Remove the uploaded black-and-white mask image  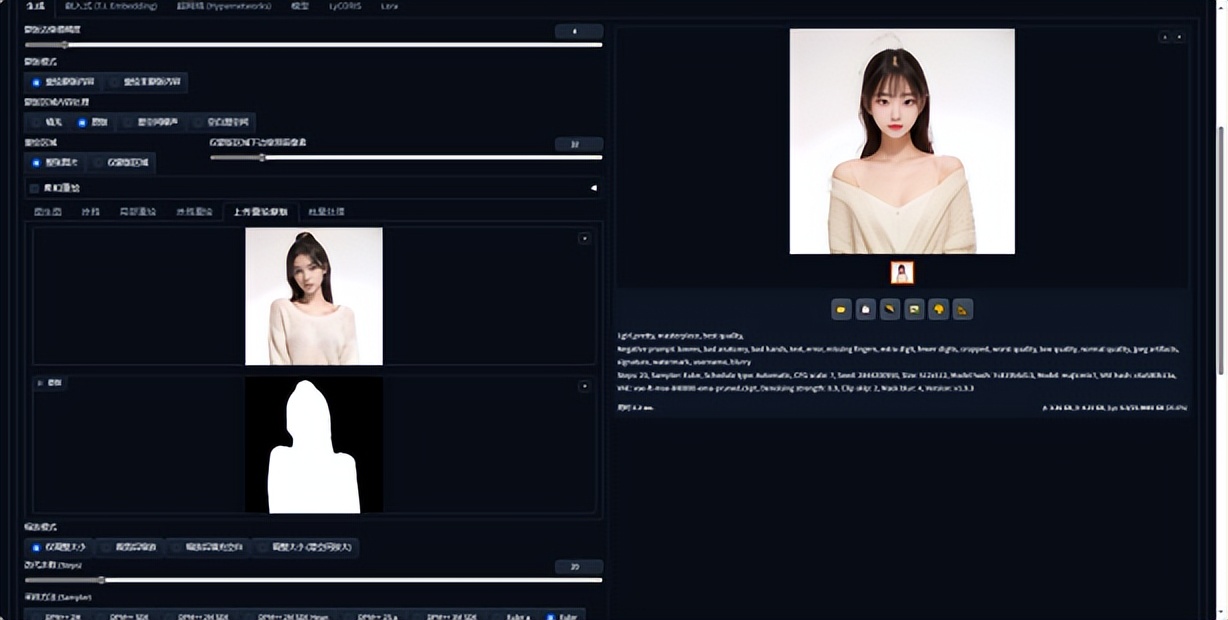pyautogui.click(x=584, y=386)
